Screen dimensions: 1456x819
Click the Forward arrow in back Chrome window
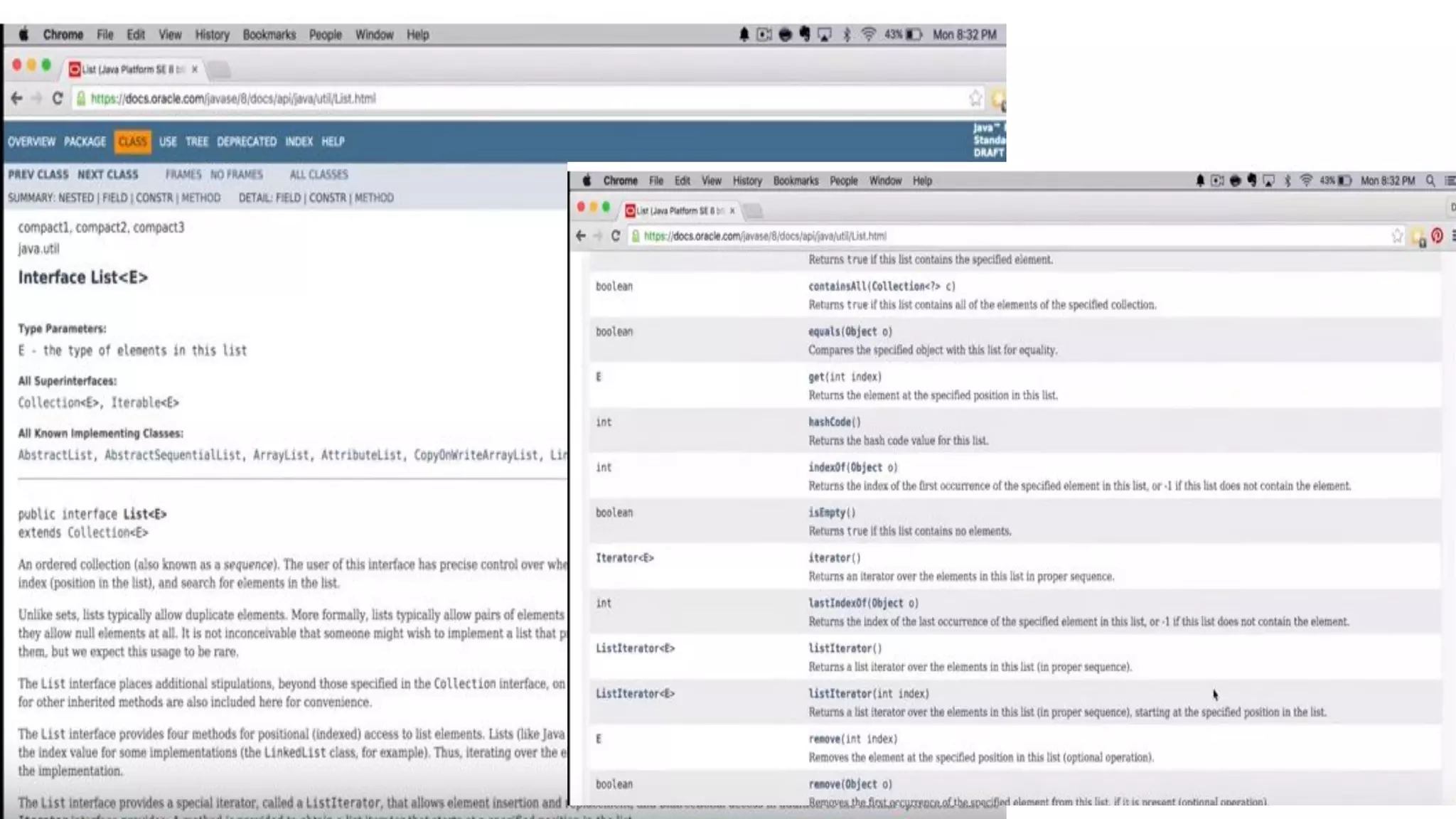point(37,99)
